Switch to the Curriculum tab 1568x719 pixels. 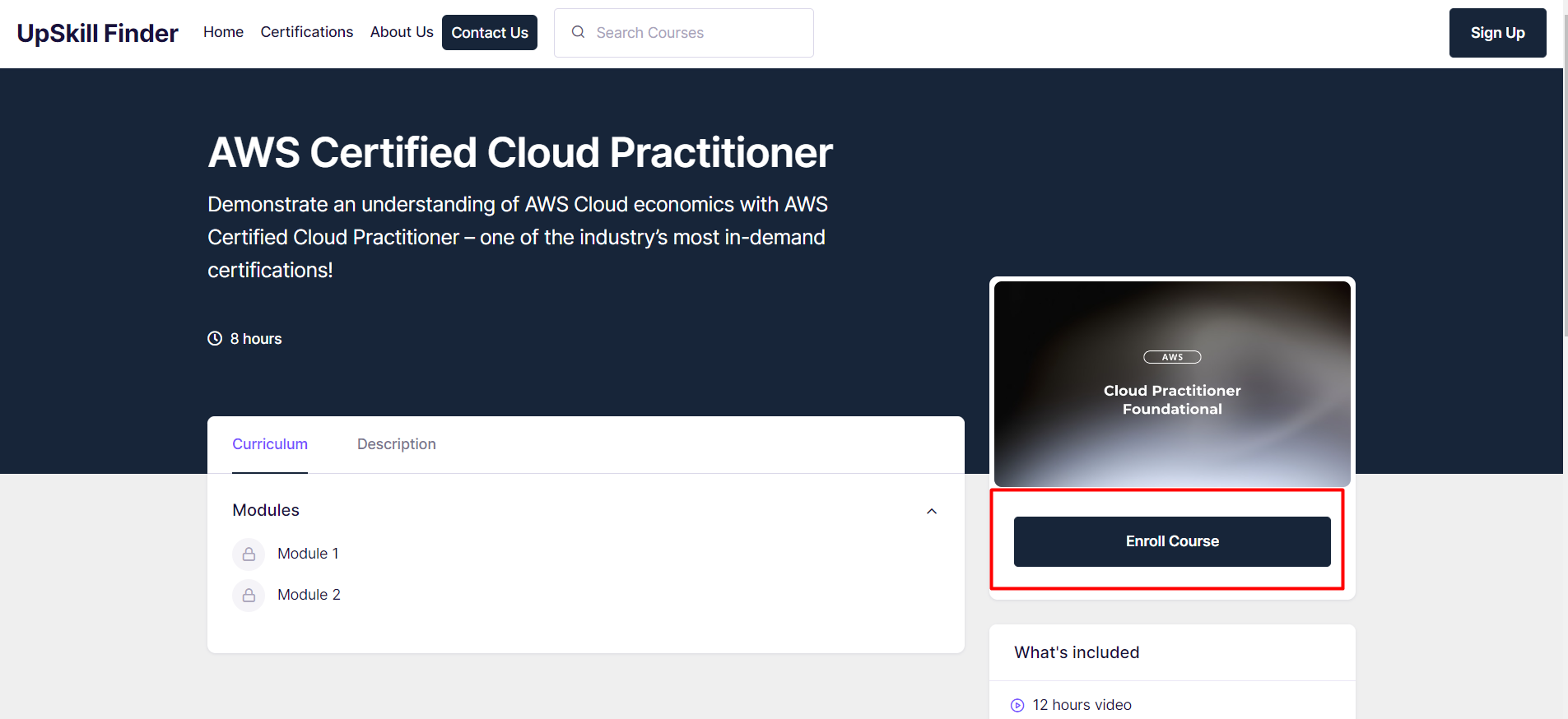[270, 444]
